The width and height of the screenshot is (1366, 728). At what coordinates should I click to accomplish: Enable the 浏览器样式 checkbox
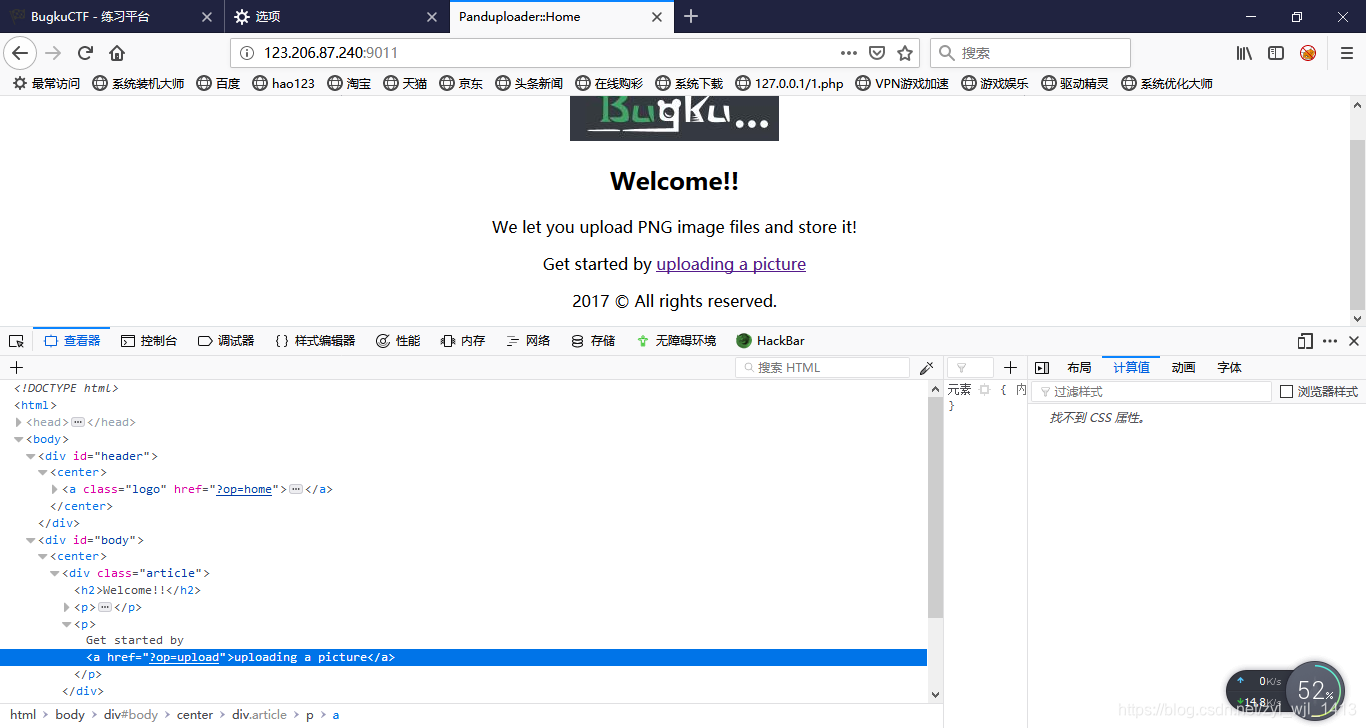pos(1287,392)
